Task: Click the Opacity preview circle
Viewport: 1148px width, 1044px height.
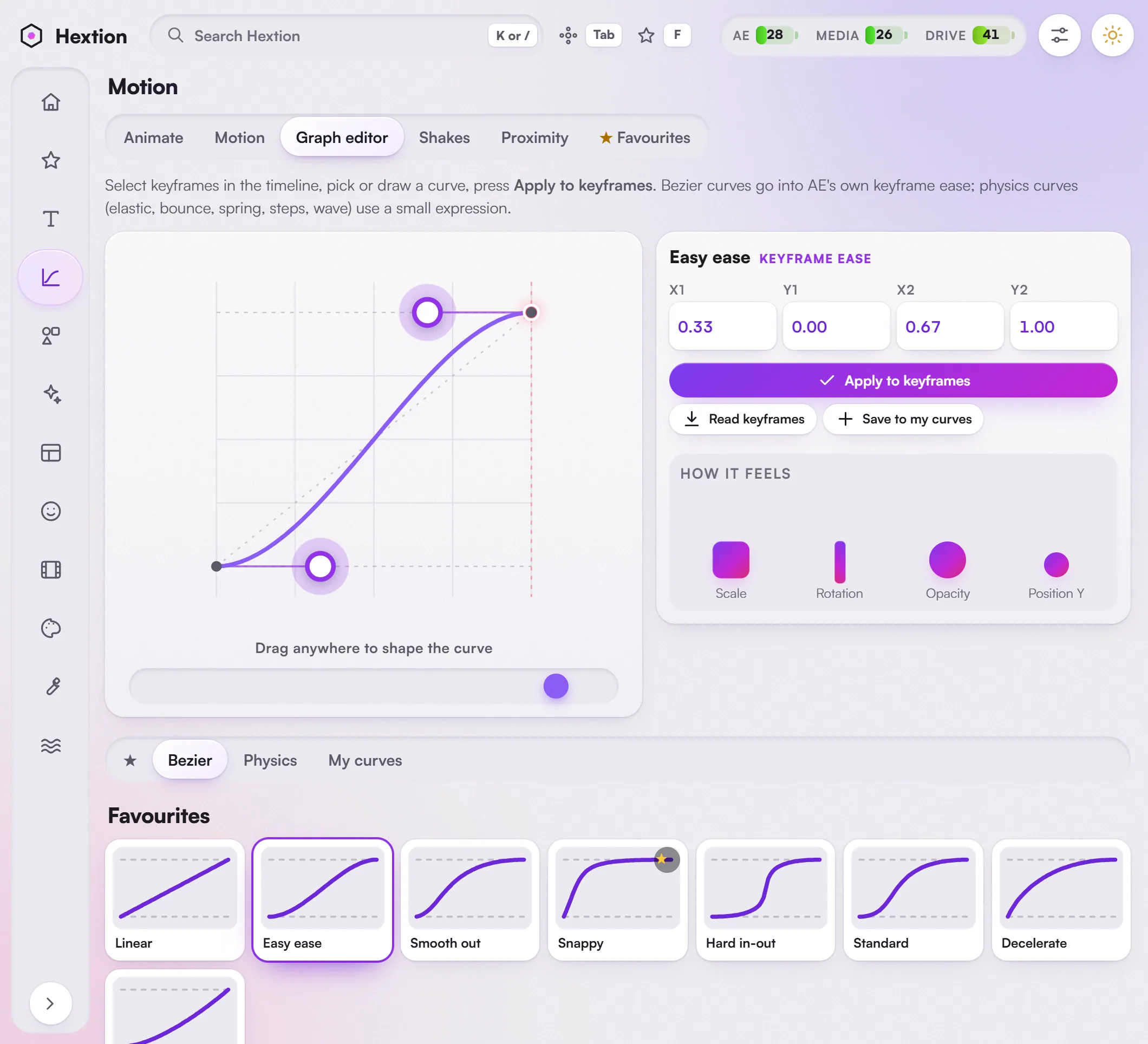Action: (x=948, y=560)
